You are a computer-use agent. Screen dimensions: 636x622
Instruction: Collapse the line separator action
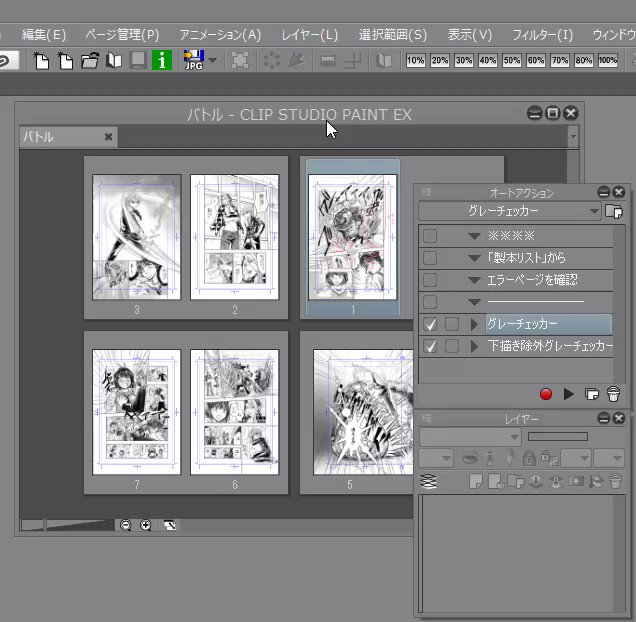pos(474,302)
